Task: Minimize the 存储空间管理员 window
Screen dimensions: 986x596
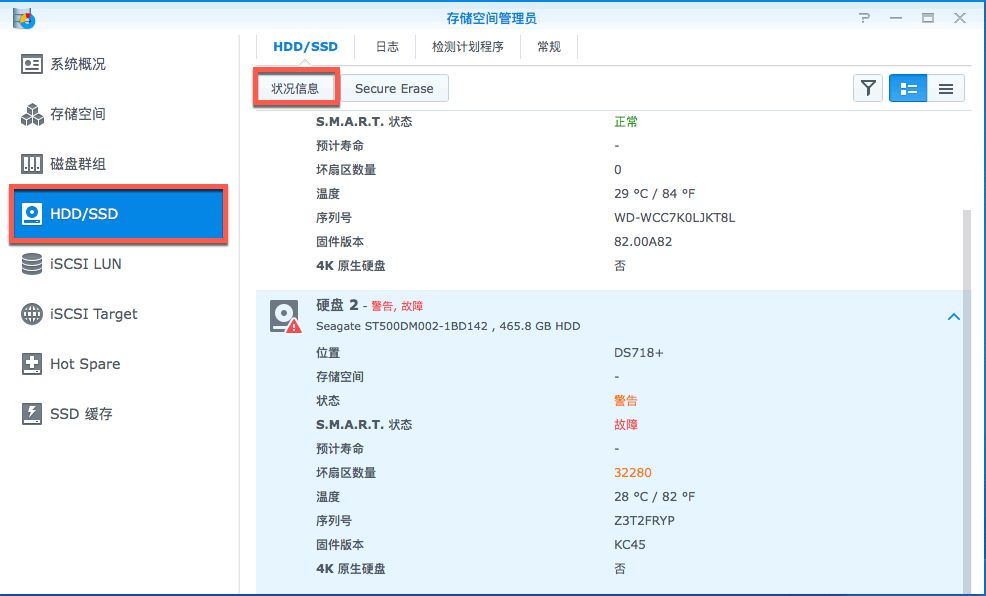Action: [896, 18]
